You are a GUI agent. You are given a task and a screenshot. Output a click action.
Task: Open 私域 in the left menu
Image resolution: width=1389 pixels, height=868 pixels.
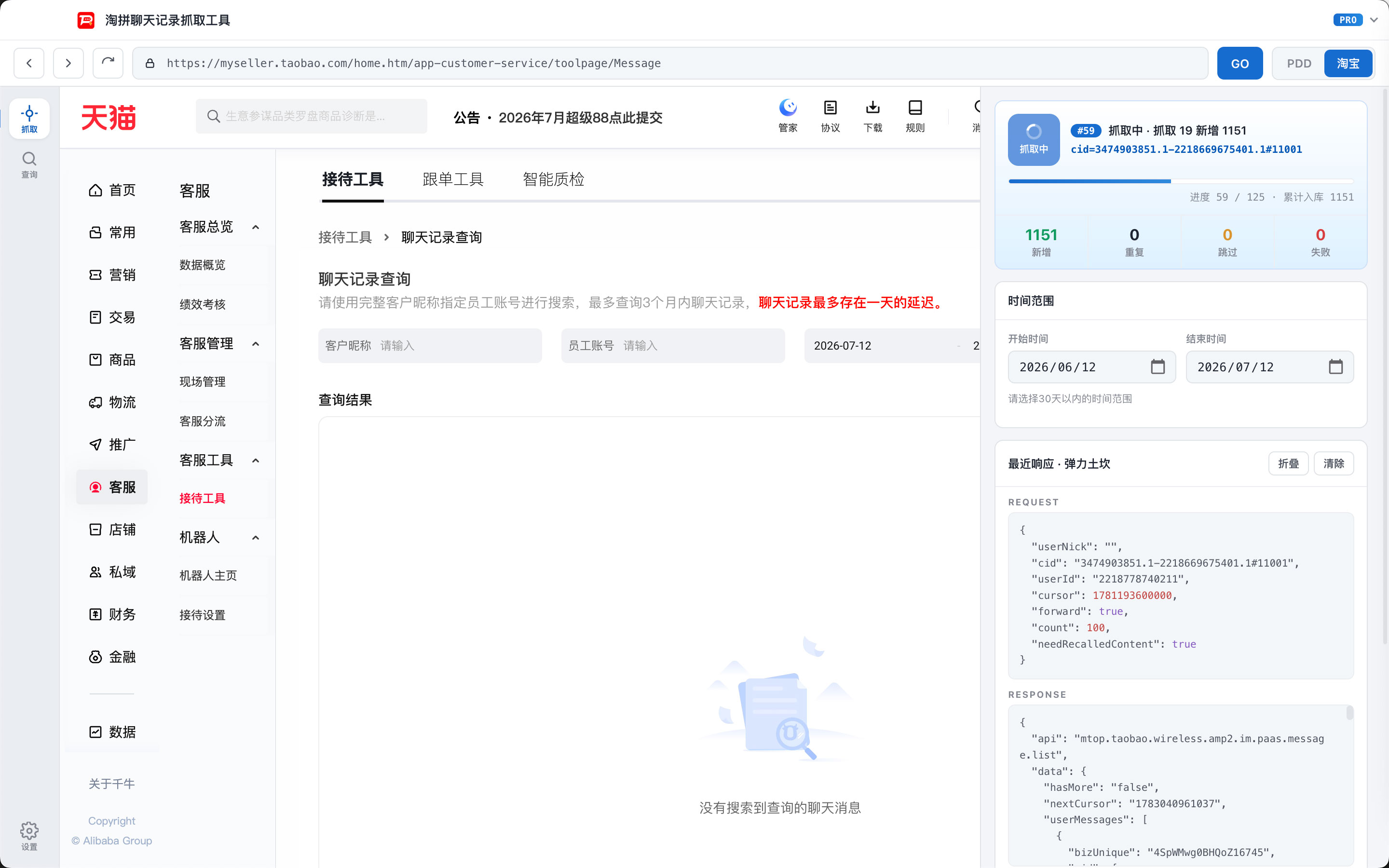[112, 572]
